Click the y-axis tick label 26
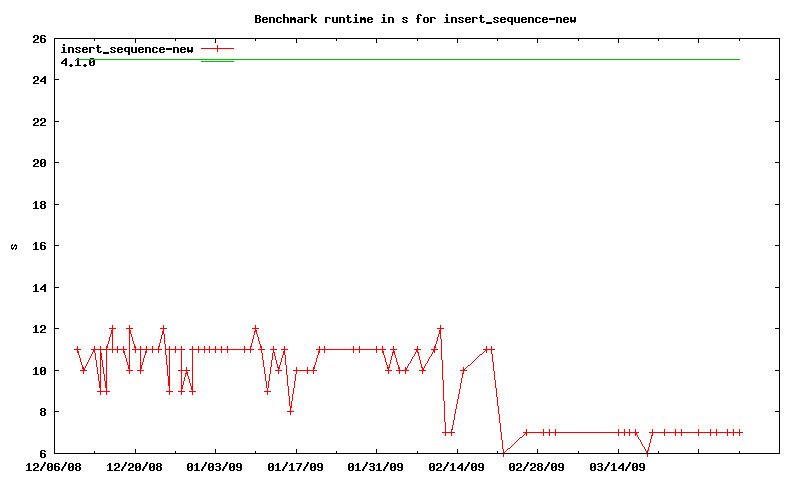This screenshot has width=800, height=480. [39, 39]
